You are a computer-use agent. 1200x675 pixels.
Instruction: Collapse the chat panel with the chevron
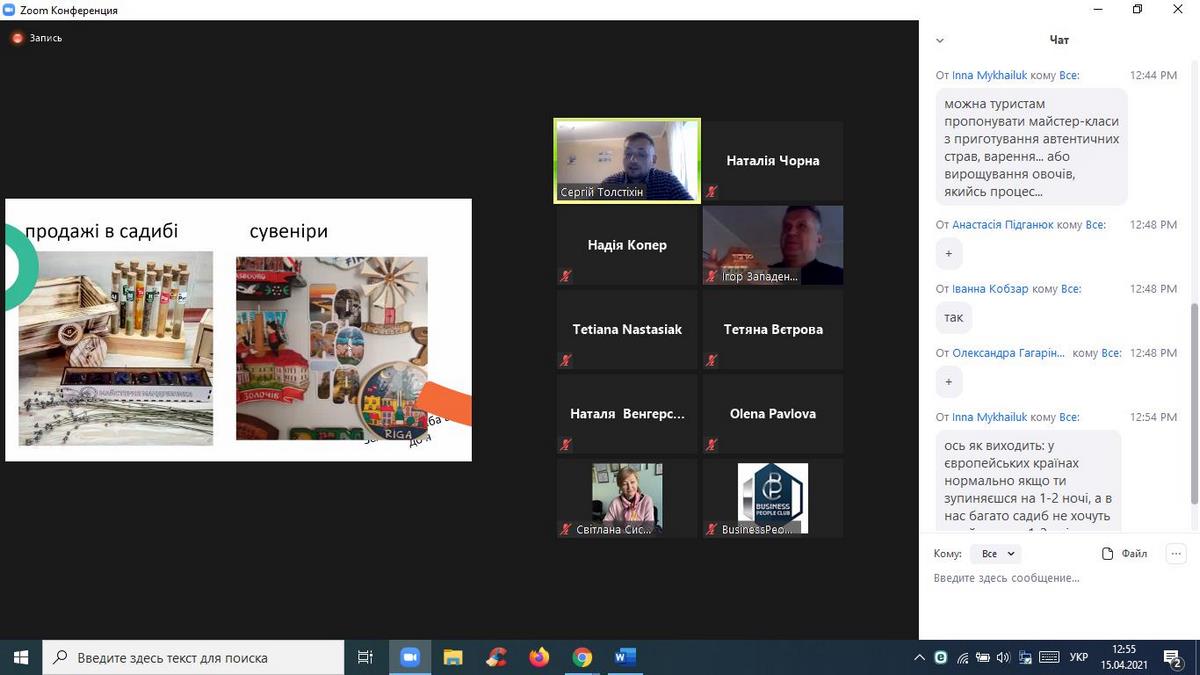coord(940,41)
